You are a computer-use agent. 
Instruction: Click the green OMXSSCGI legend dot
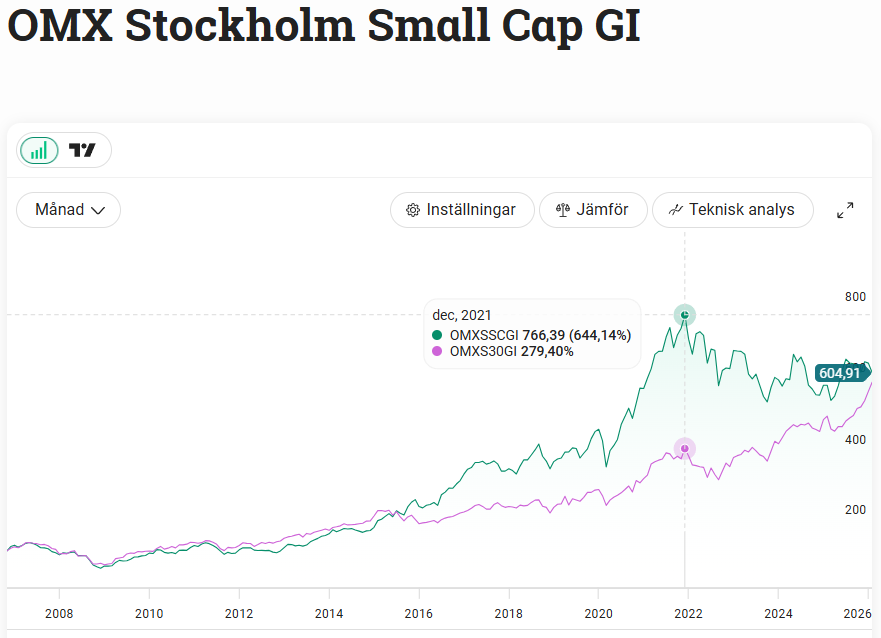coord(437,335)
